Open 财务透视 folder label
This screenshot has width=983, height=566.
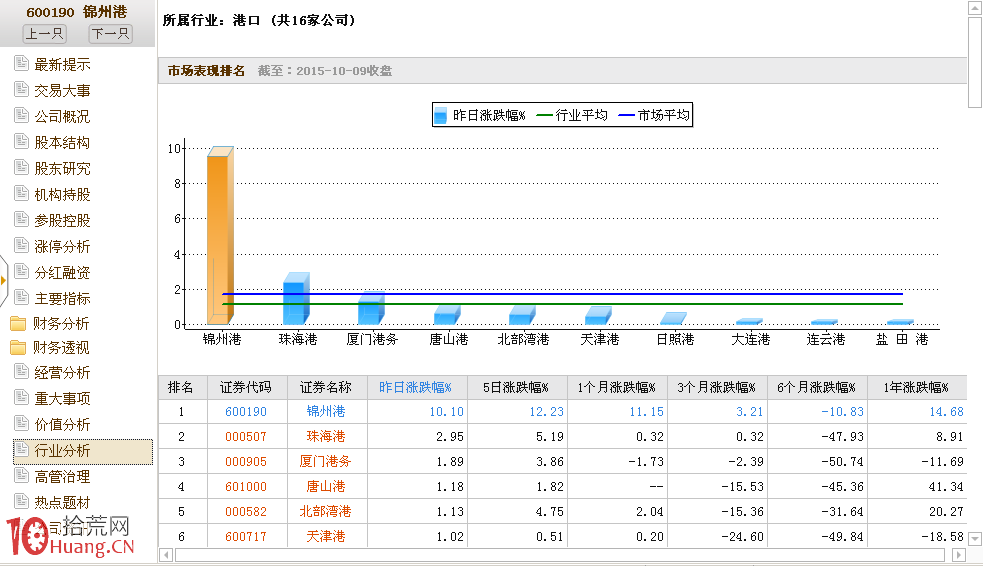61,347
